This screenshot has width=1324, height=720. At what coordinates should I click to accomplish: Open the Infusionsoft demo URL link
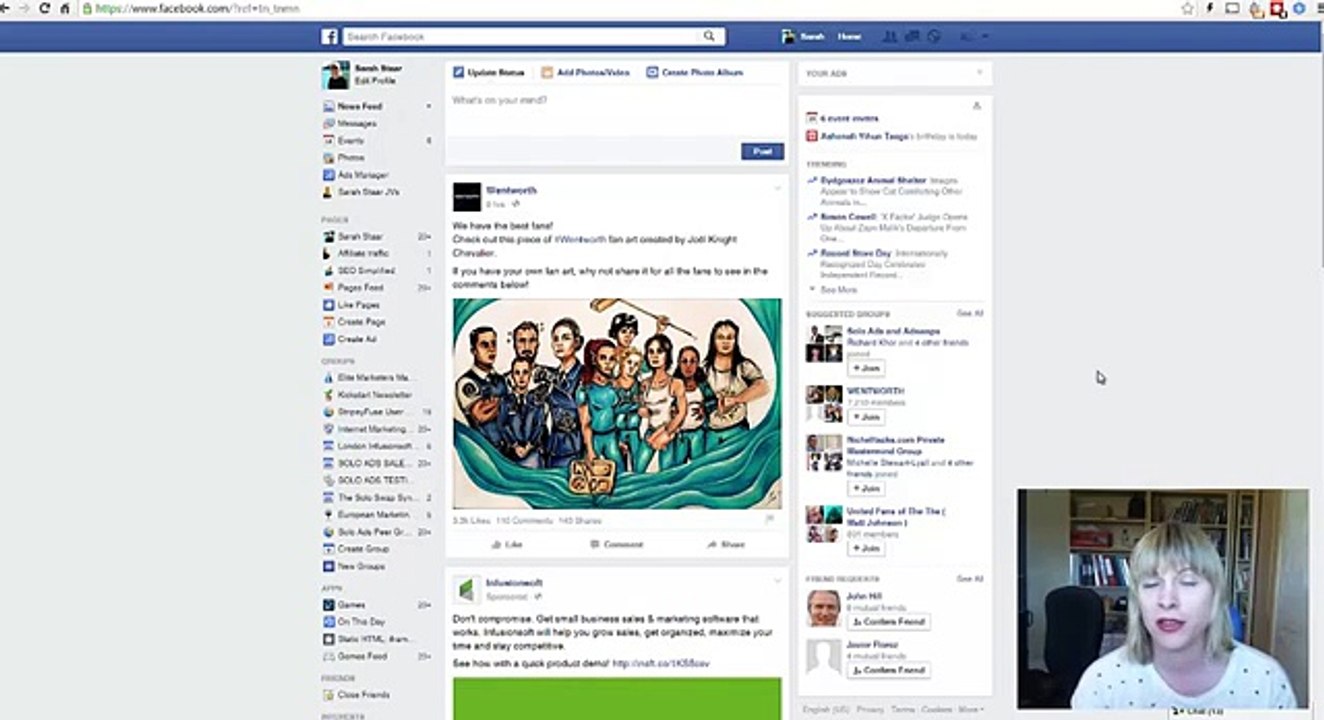(x=661, y=663)
